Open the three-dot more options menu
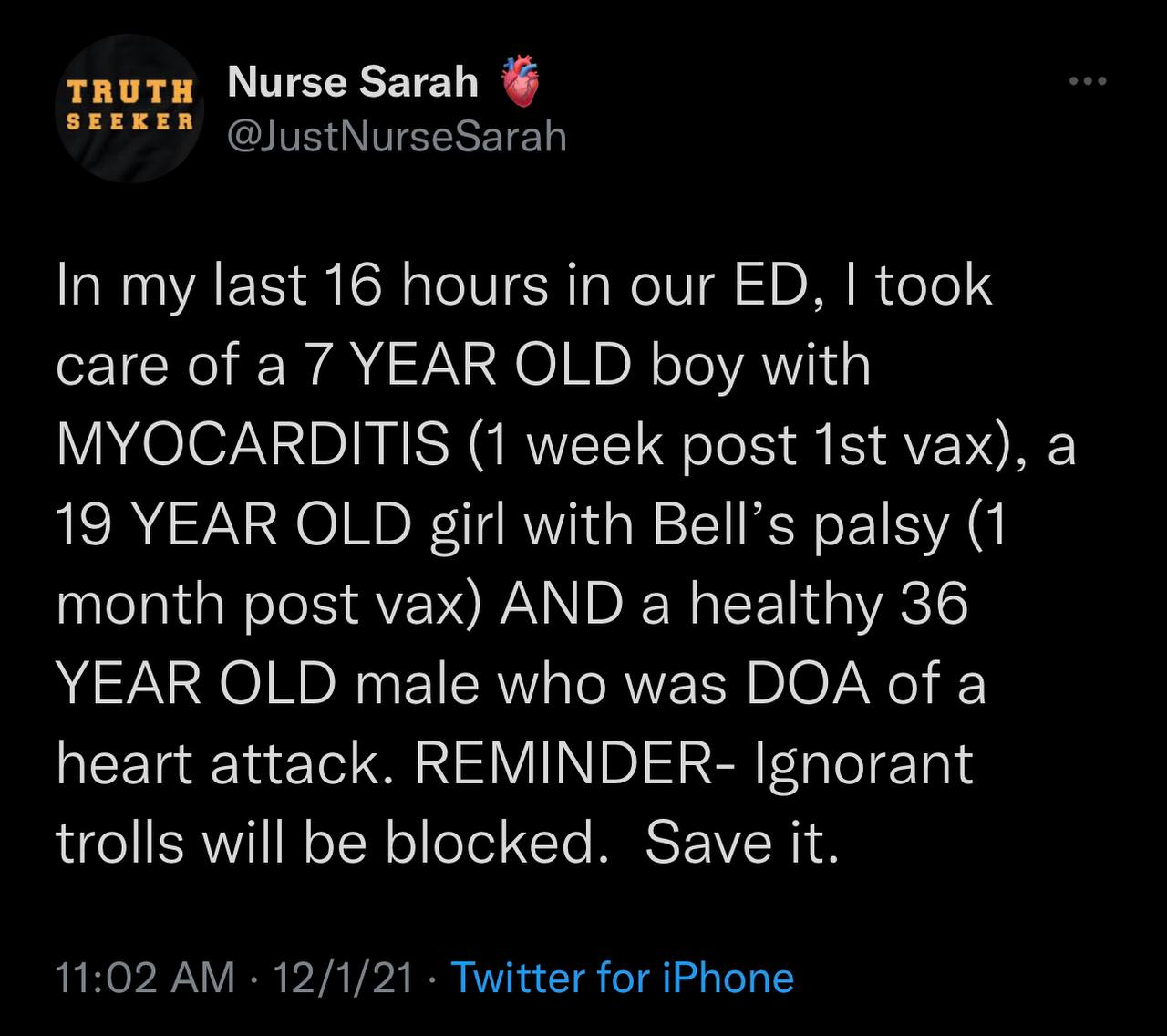The height and width of the screenshot is (1036, 1167). tap(1088, 82)
